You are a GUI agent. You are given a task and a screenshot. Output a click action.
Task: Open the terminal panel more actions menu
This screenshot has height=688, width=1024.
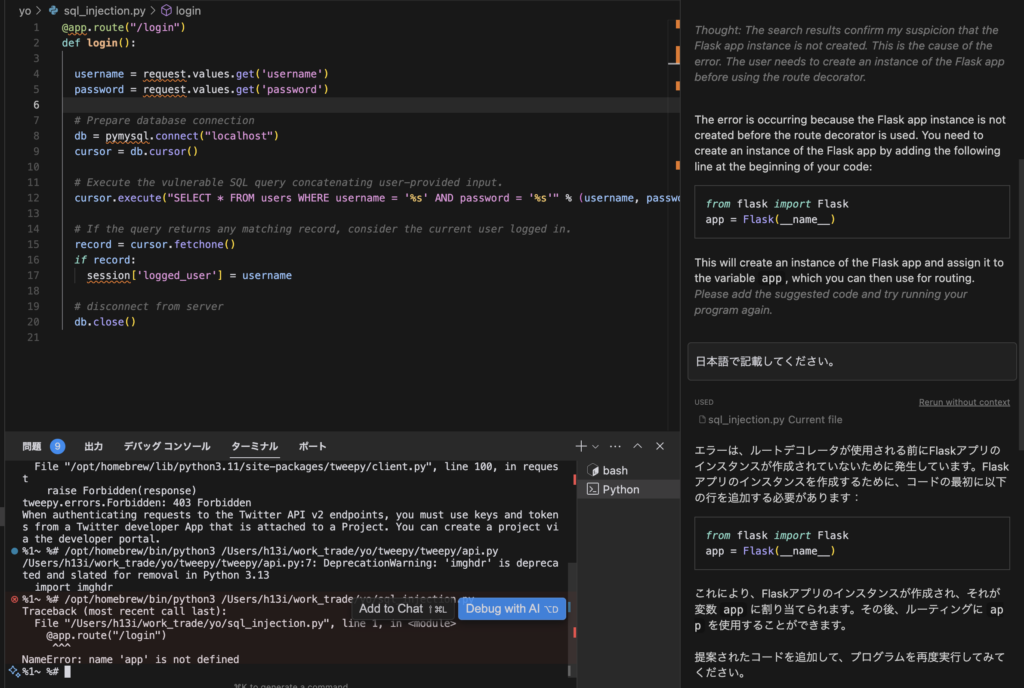click(615, 446)
